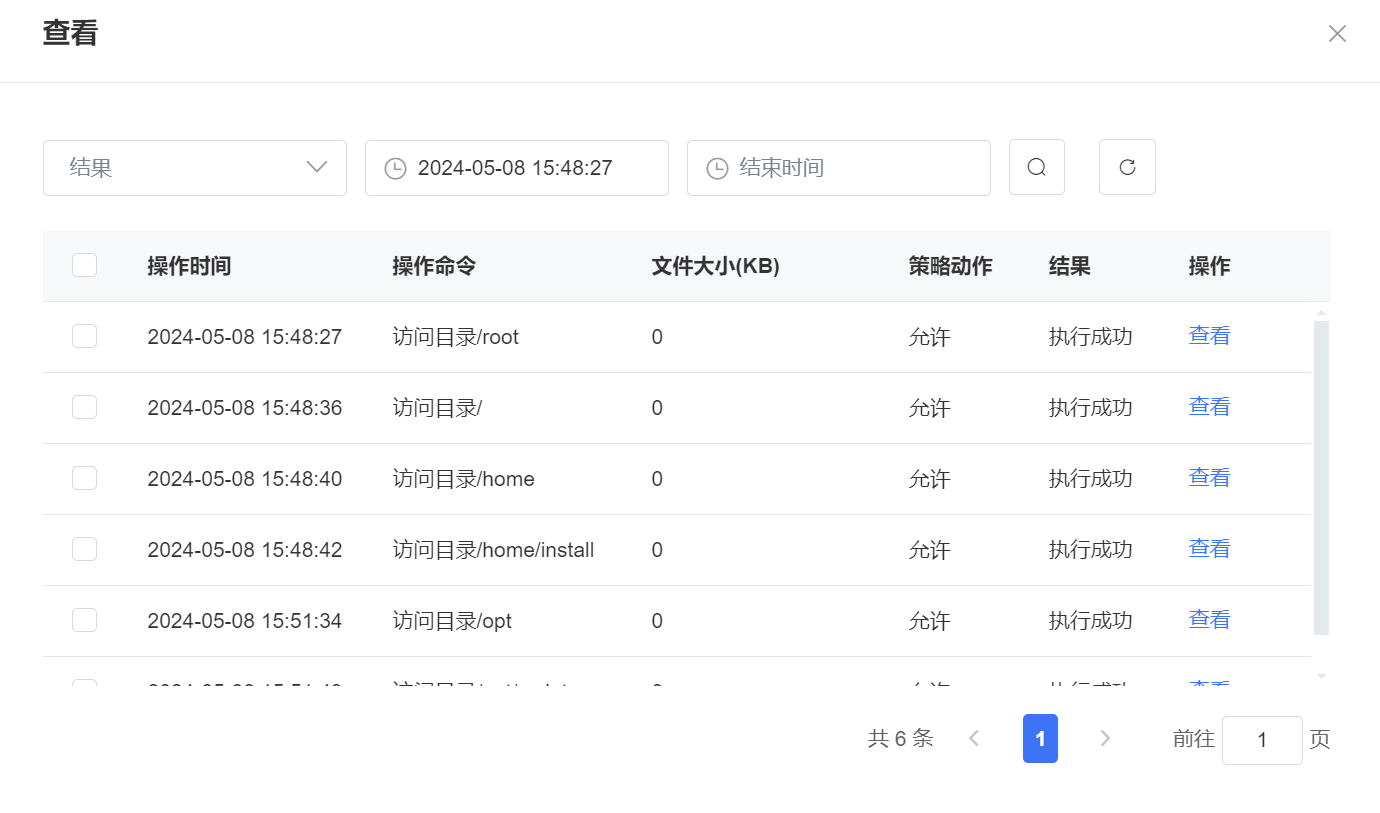Toggle the select-all checkbox in the table header
The image size is (1380, 813).
[x=85, y=265]
